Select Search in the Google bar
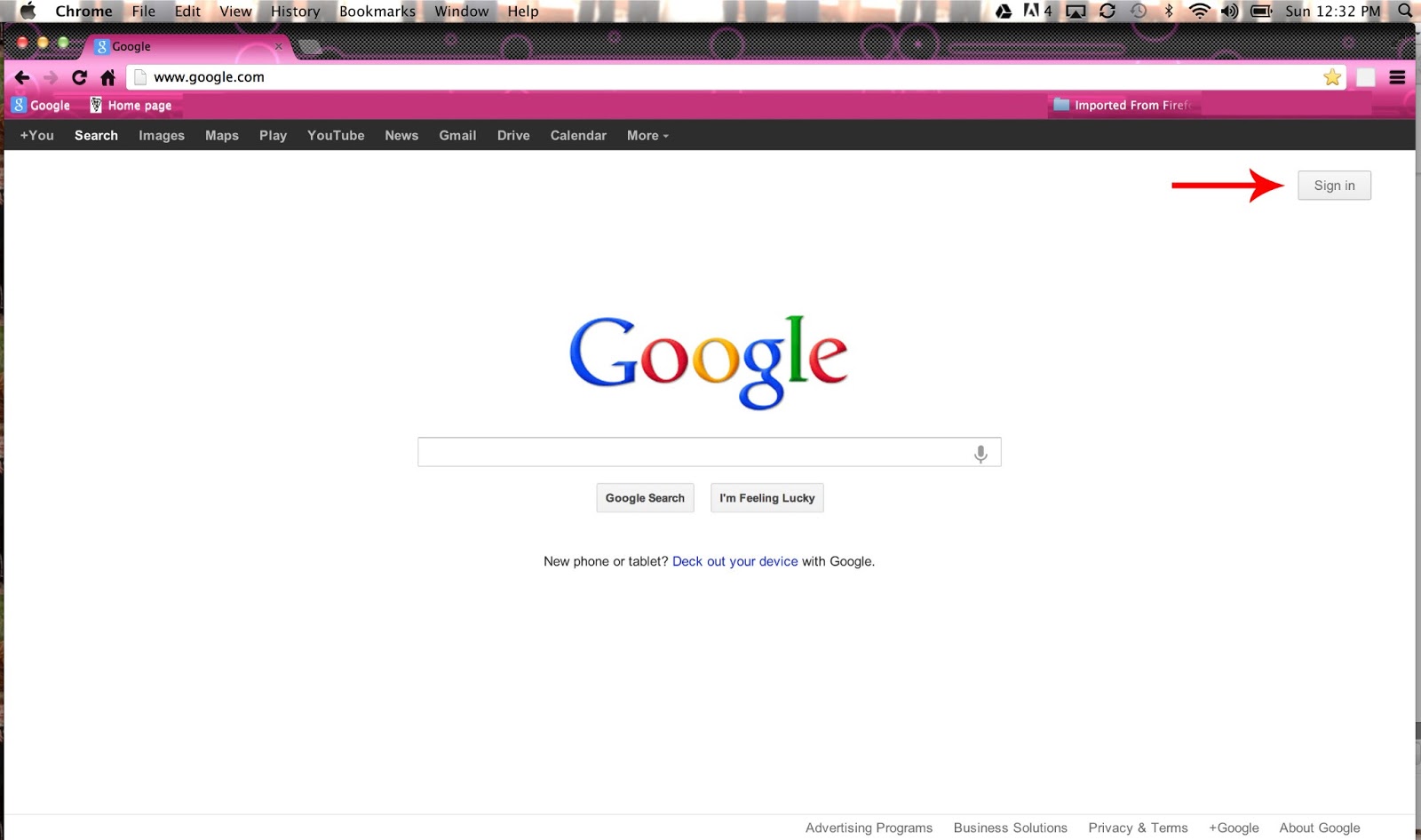This screenshot has width=1421, height=840. (96, 135)
